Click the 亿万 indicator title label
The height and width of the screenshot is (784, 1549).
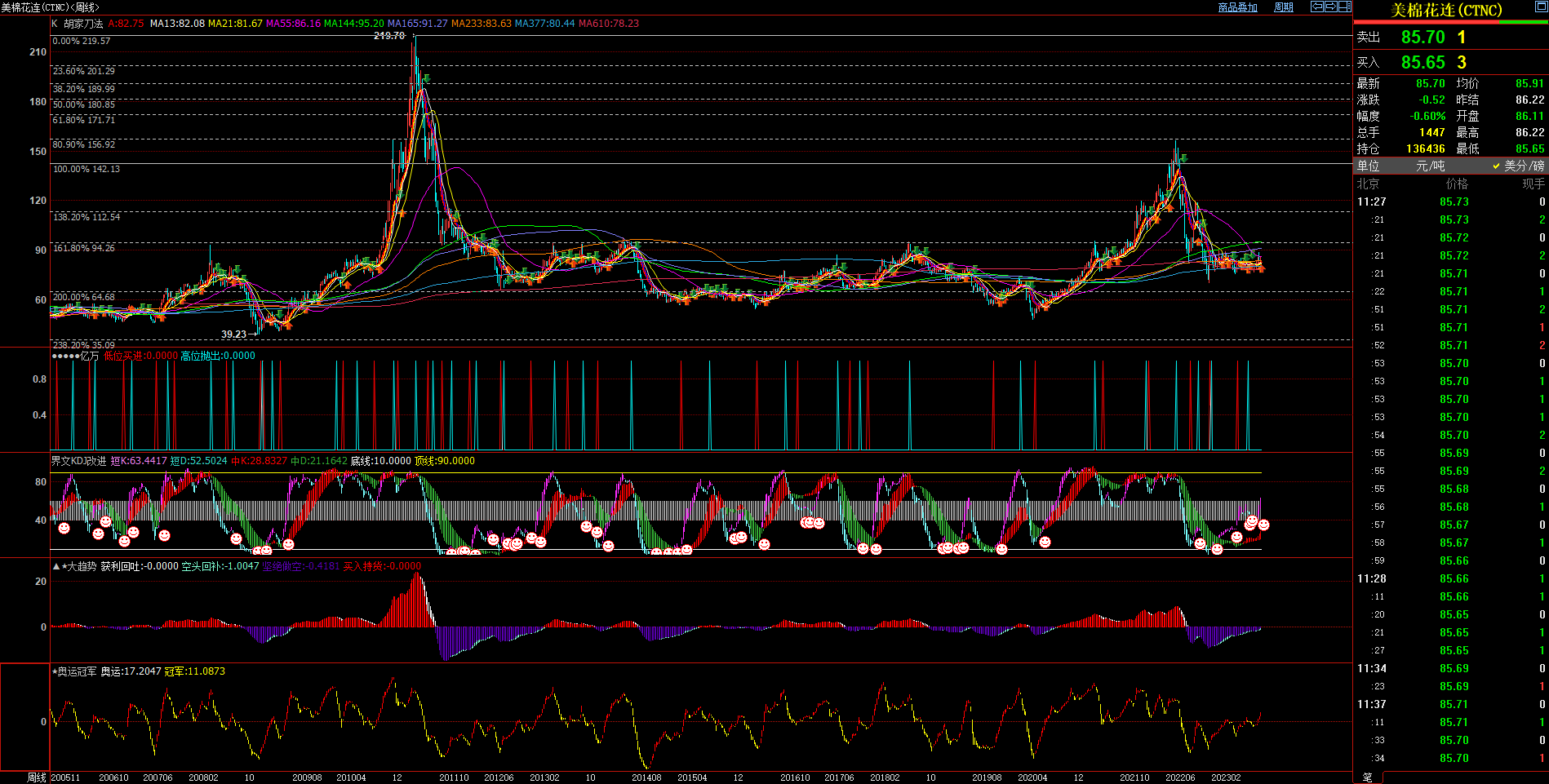[x=89, y=356]
